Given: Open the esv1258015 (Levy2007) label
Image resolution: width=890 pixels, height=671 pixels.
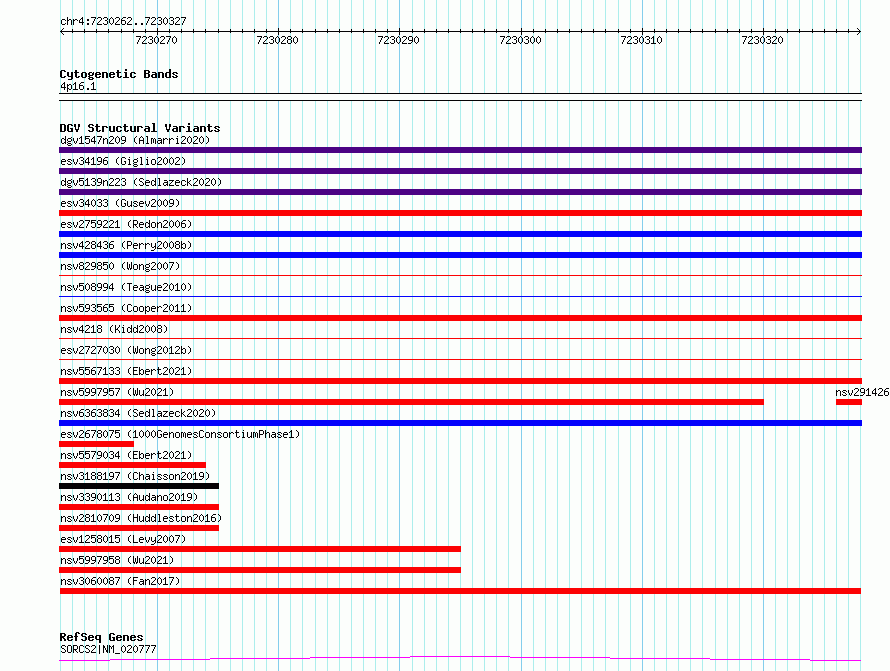Looking at the screenshot, I should 123,539.
